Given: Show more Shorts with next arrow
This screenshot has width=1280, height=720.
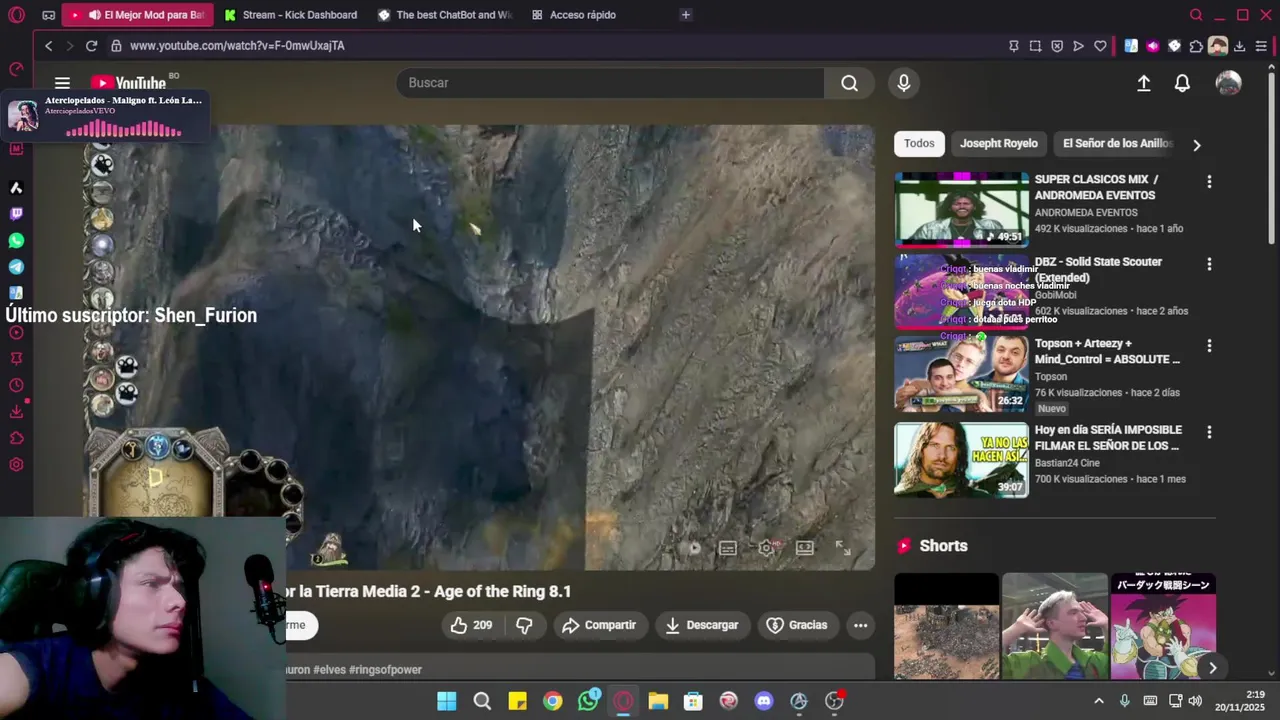Looking at the screenshot, I should click(1212, 668).
